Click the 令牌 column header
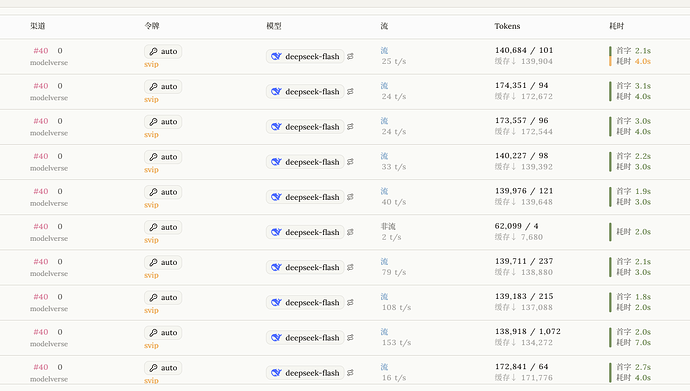690x391 pixels. (152, 26)
